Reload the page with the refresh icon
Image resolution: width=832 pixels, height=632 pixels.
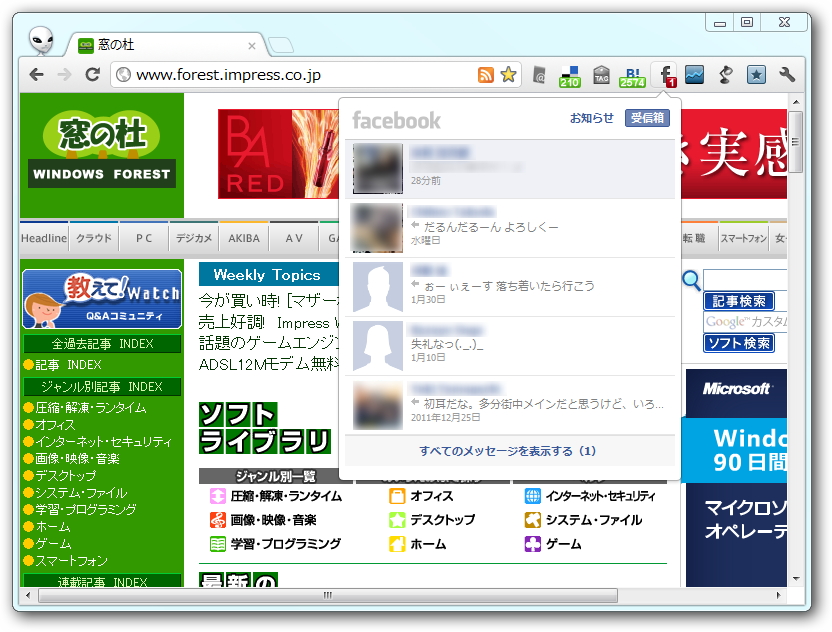pos(93,74)
